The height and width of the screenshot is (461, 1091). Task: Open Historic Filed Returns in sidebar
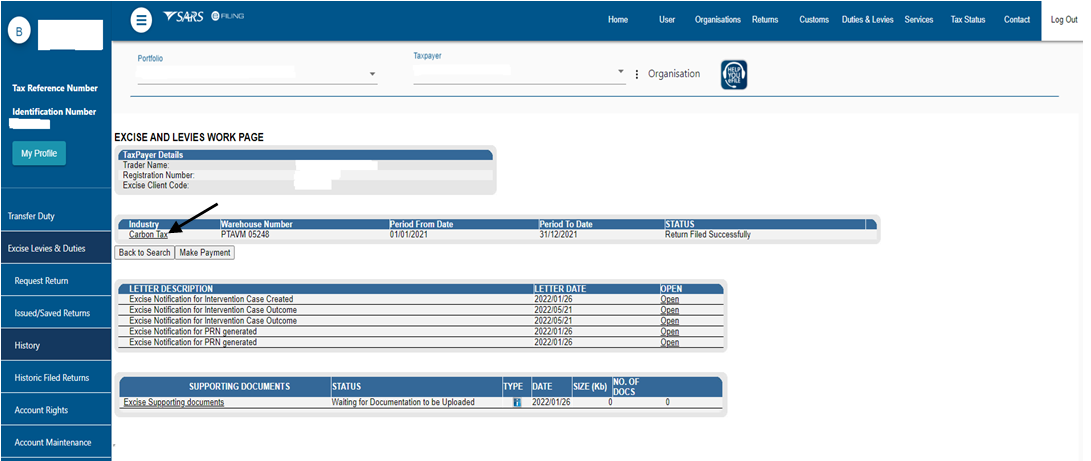coord(56,378)
